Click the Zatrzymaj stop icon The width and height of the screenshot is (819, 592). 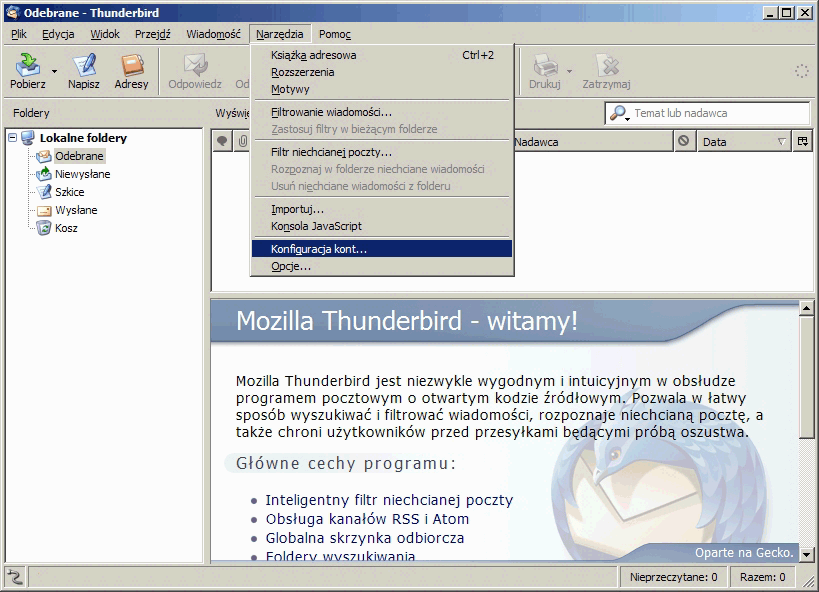click(x=606, y=66)
